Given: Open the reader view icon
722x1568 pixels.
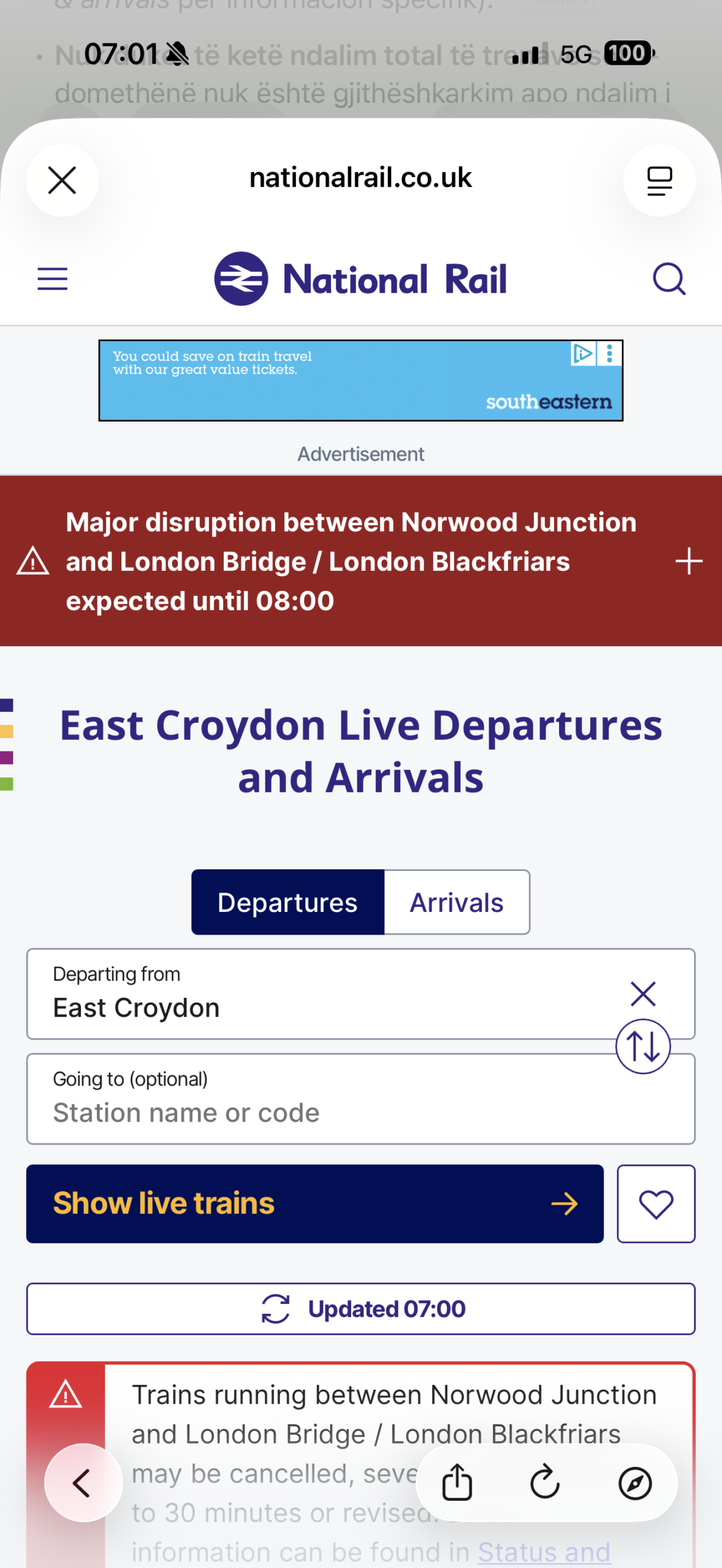Looking at the screenshot, I should [x=659, y=180].
